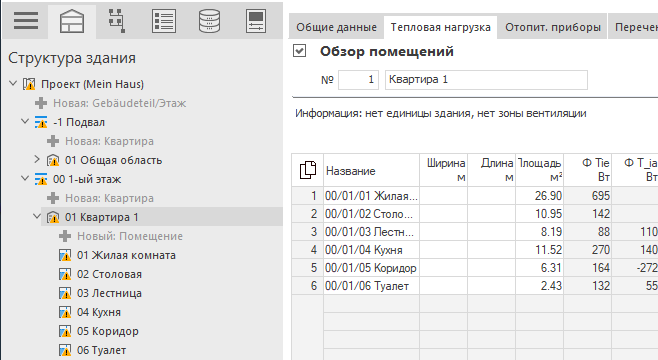
Task: Select table row 00/01/02 Столо...
Action: pyautogui.click(x=371, y=214)
